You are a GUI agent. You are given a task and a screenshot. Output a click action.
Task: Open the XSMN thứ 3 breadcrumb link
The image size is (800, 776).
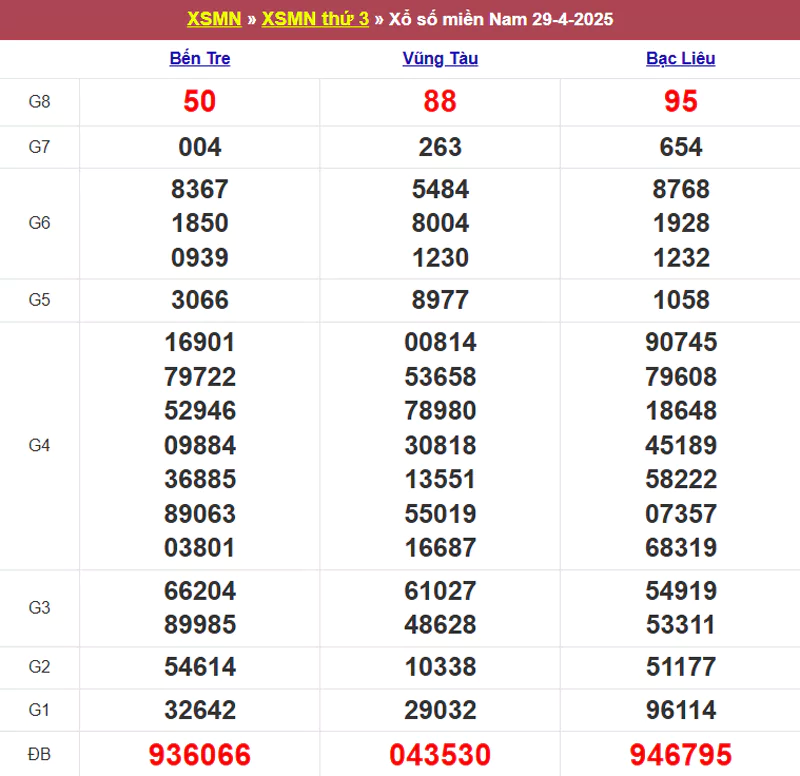(x=315, y=19)
